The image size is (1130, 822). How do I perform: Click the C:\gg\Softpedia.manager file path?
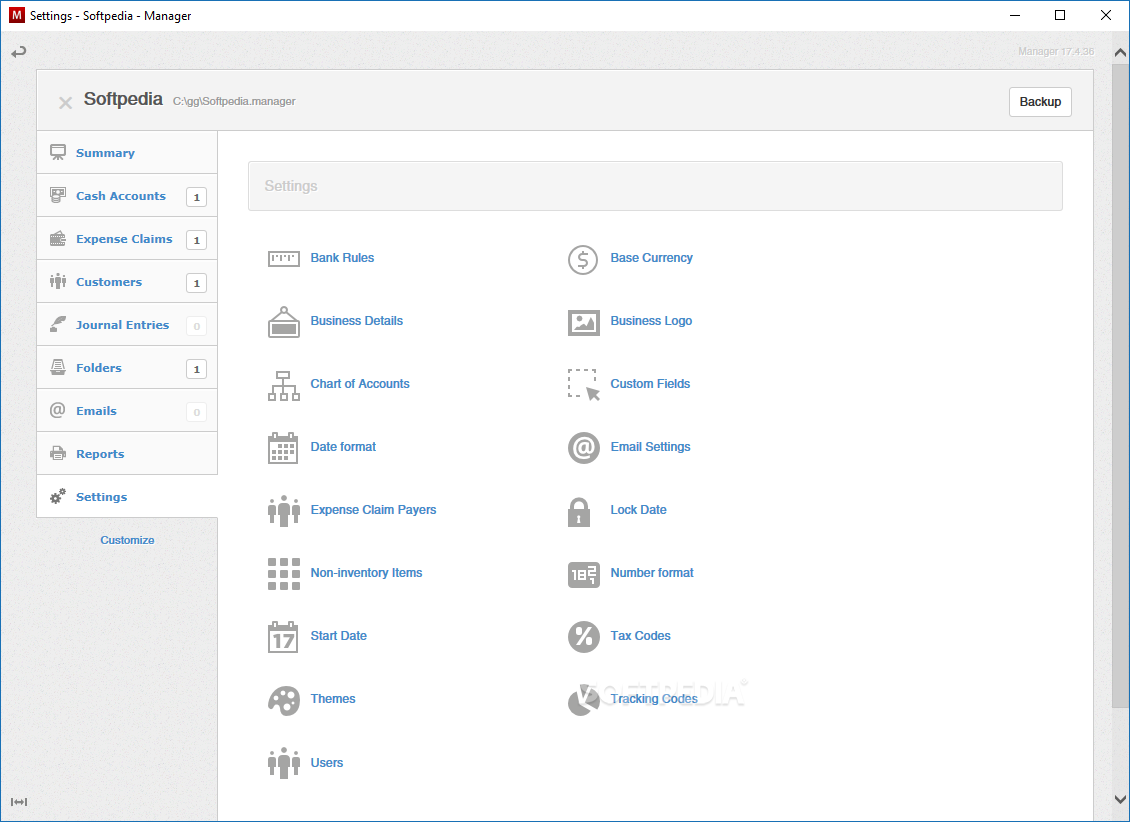[x=234, y=102]
